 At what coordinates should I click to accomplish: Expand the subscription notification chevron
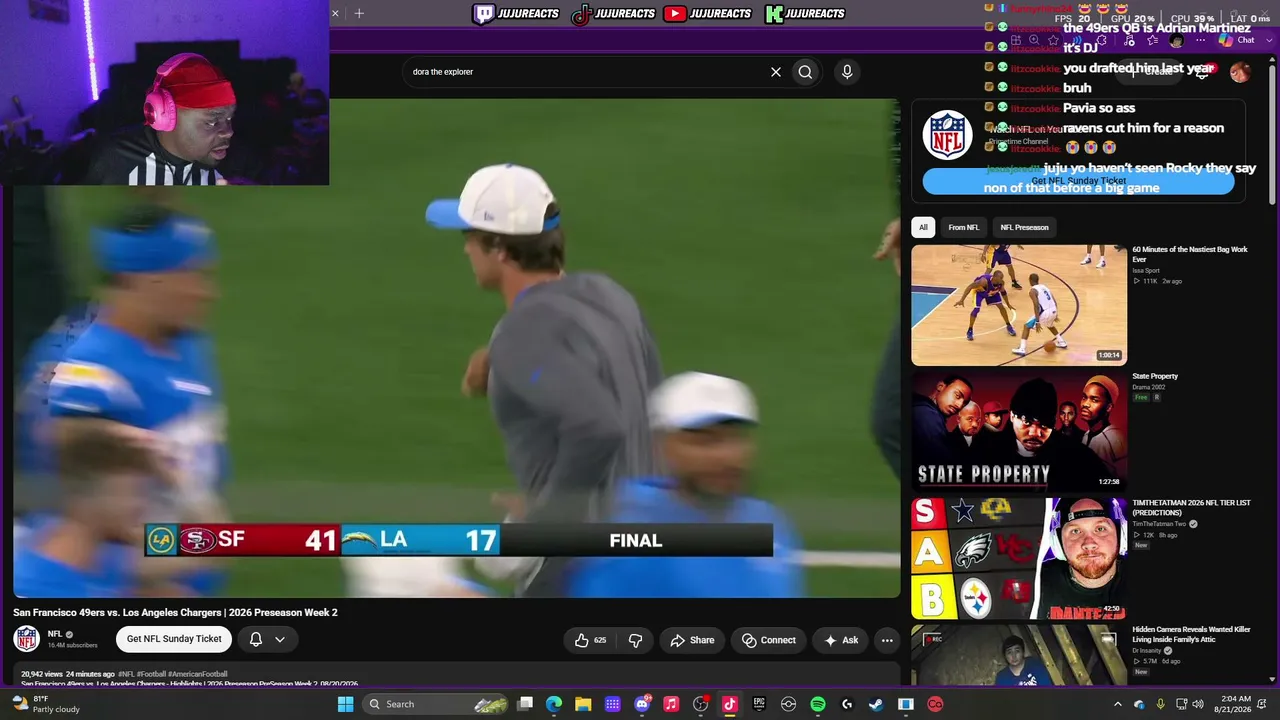(x=280, y=639)
